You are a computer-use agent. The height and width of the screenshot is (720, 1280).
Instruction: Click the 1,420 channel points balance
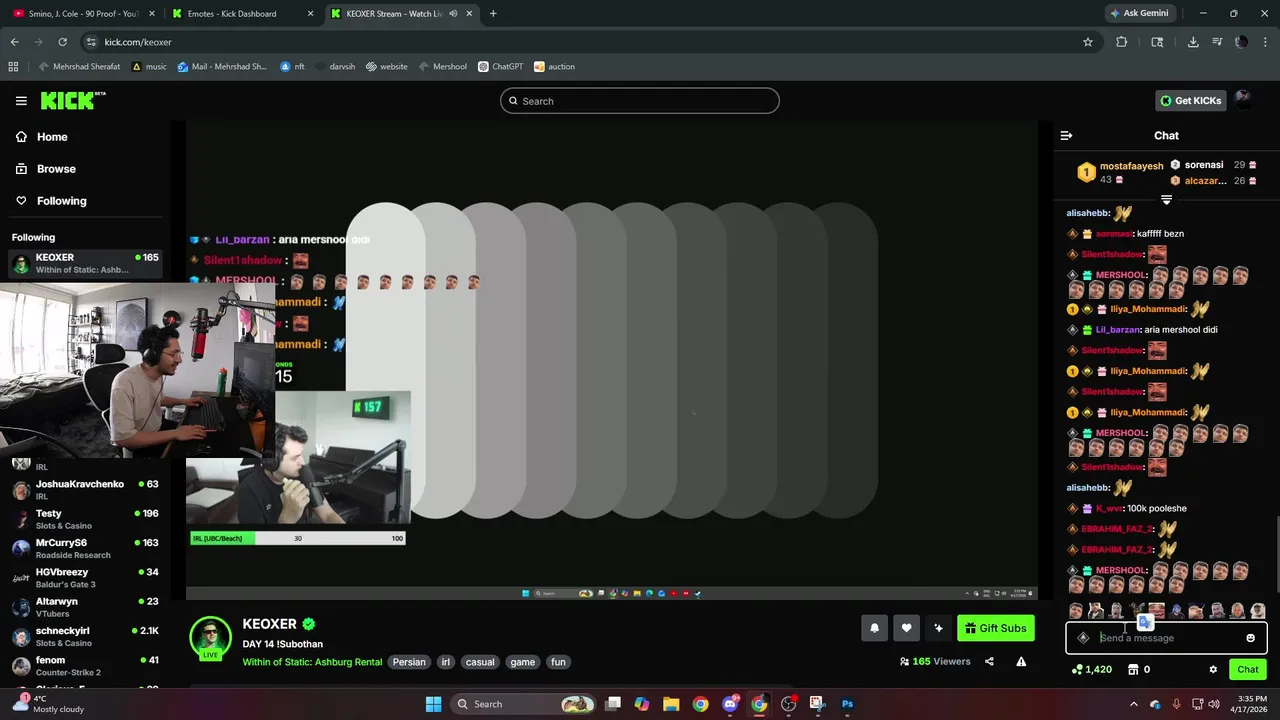tap(1091, 669)
